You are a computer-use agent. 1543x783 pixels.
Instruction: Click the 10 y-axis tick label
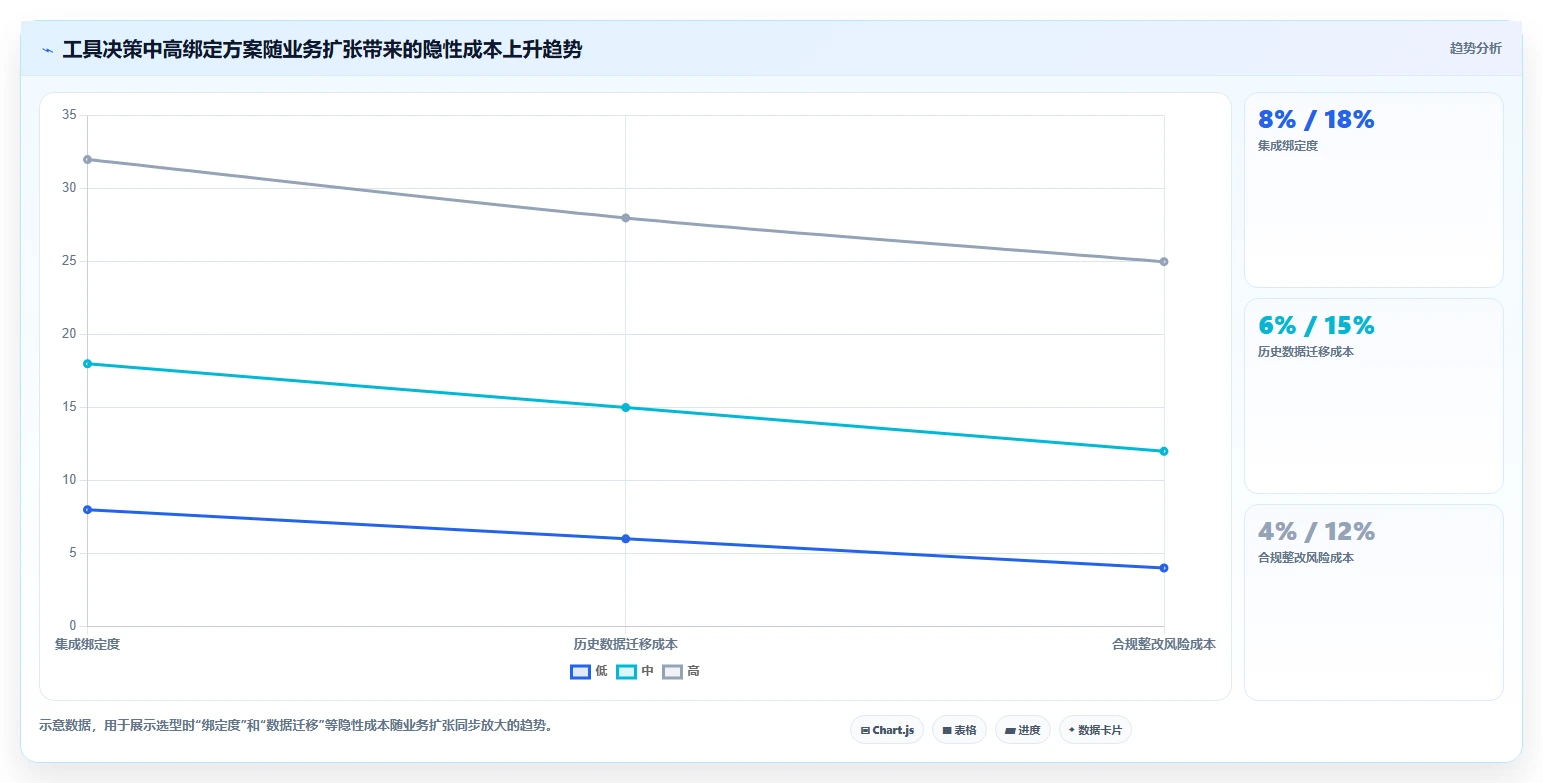[69, 480]
